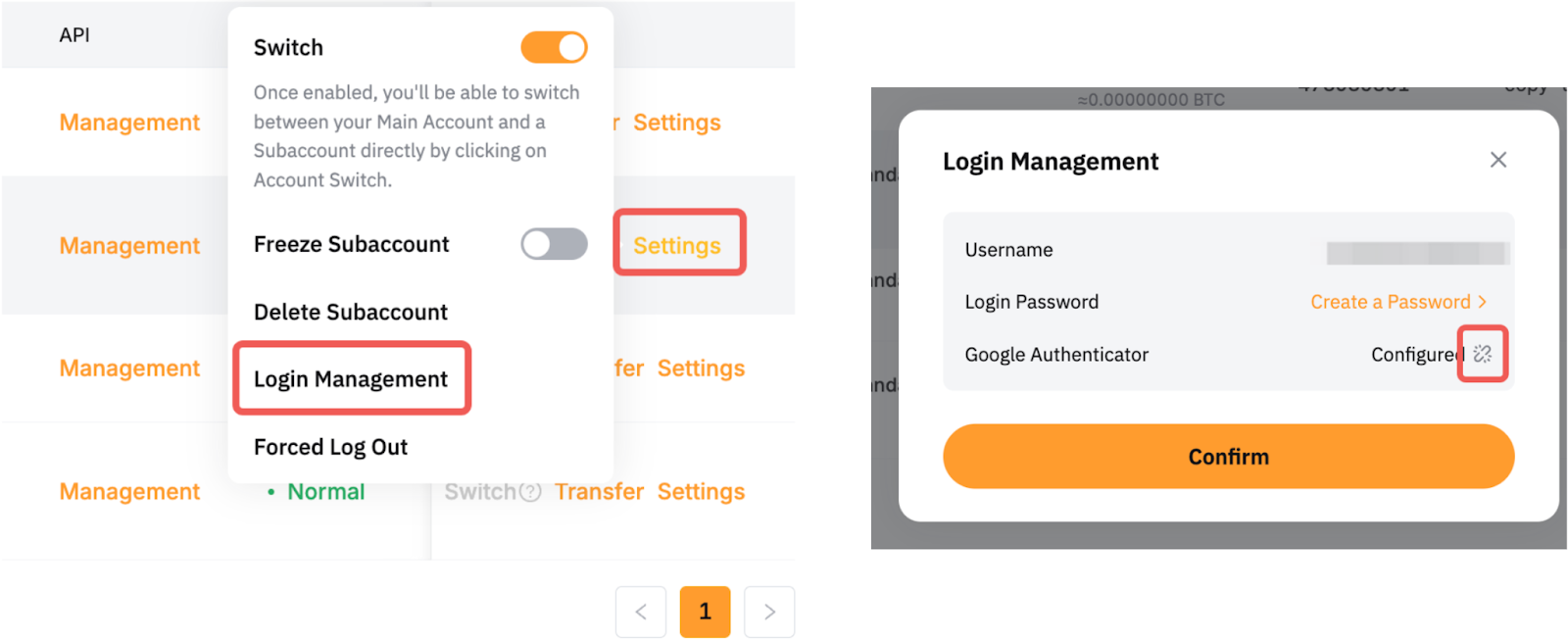Click the chevron after Create a Password

(1483, 302)
